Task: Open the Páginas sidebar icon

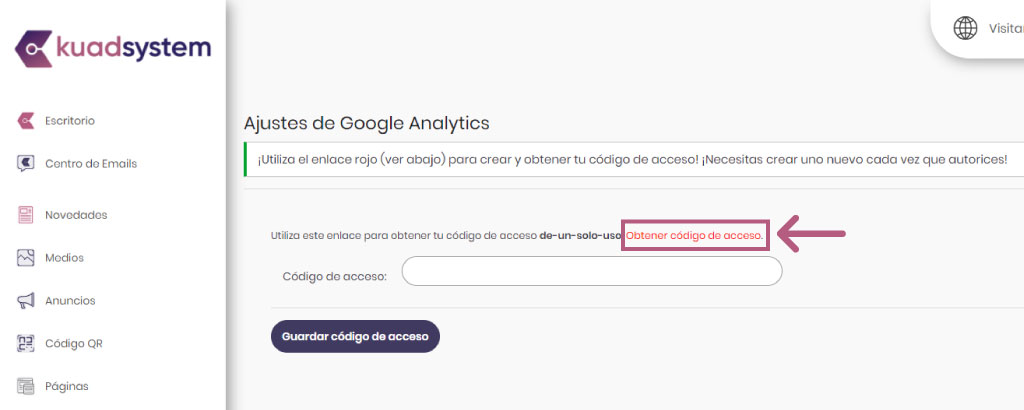Action: tap(25, 386)
